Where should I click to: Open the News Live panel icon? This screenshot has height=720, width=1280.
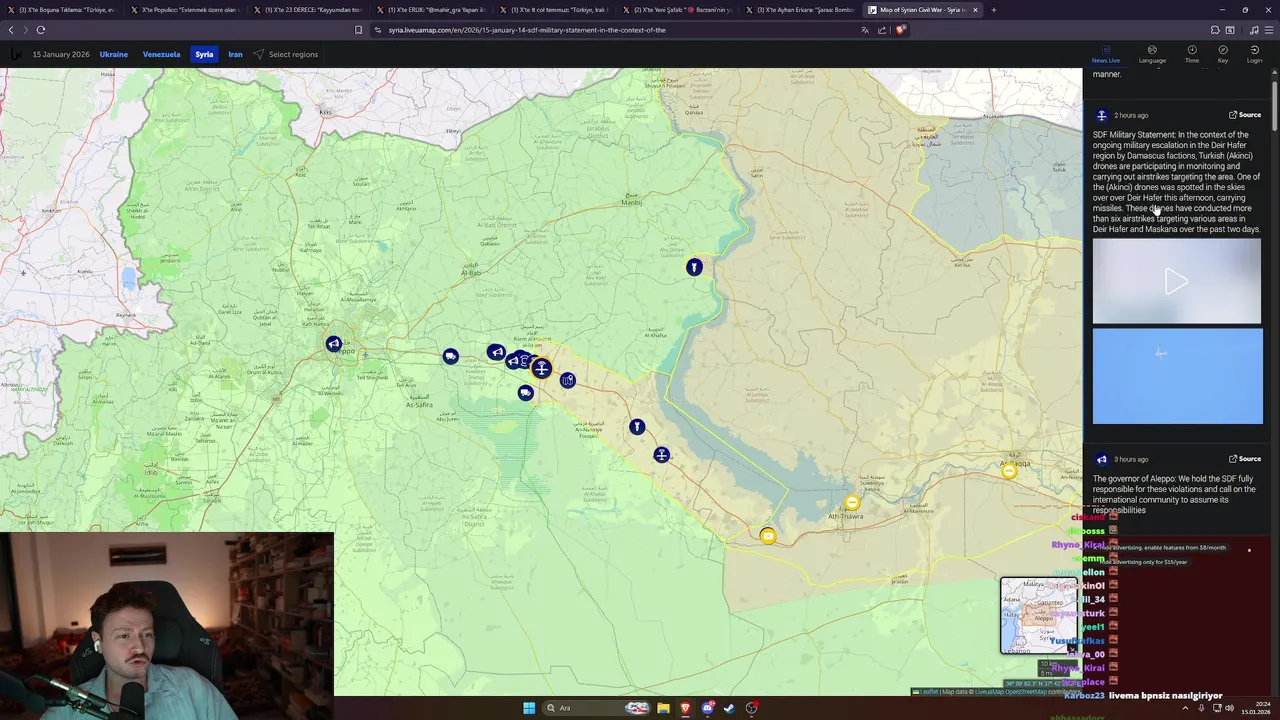[1105, 54]
